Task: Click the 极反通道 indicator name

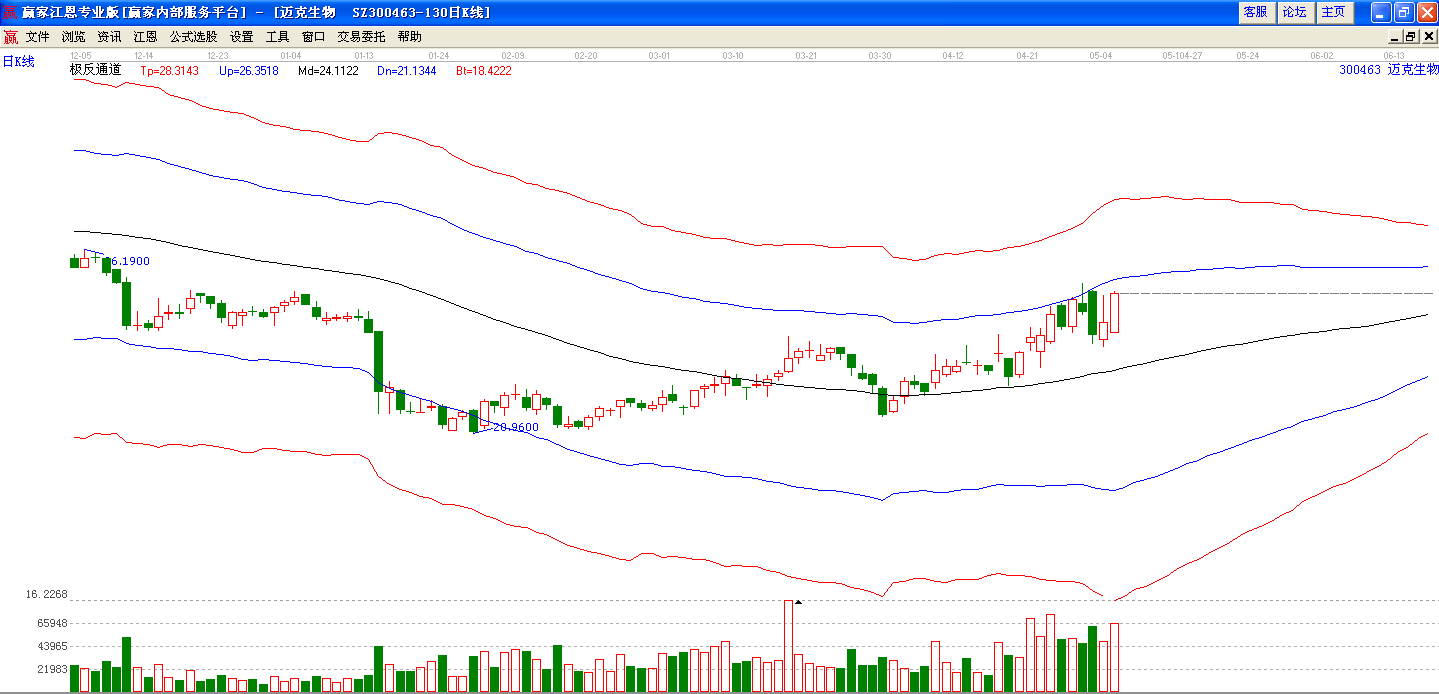Action: coord(95,70)
